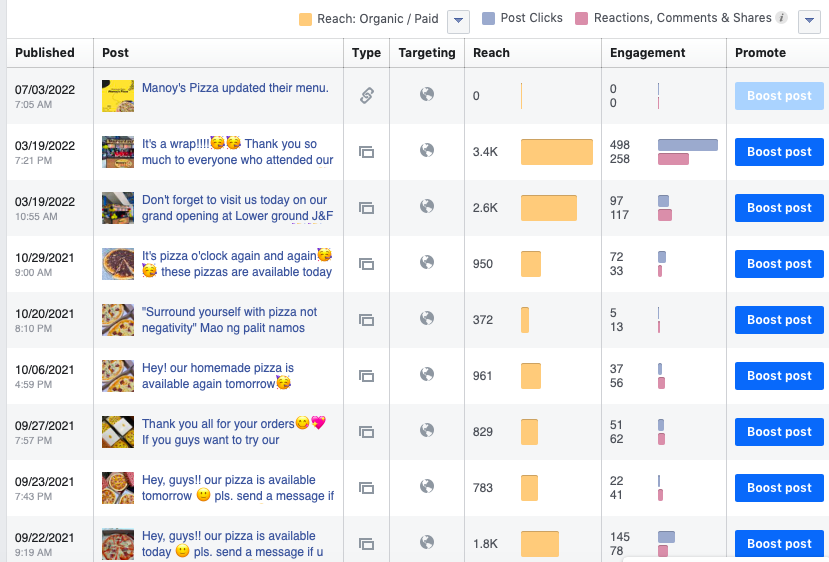The width and height of the screenshot is (829, 562).
Task: Click targeting globe for 10/06/2021 post
Action: coord(427,375)
